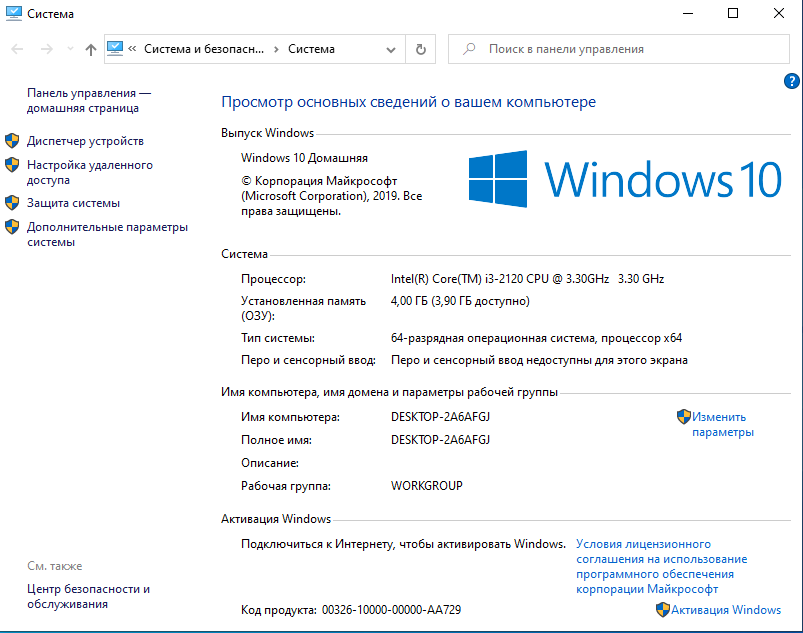Click the Windows 10 logo

point(625,179)
